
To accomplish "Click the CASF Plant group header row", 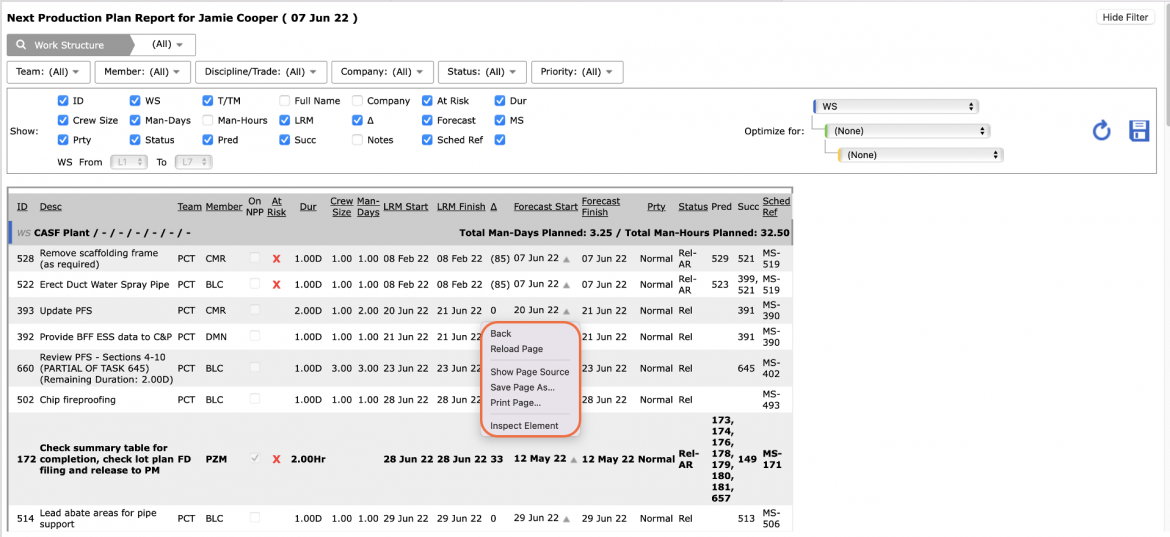I will click(x=401, y=233).
